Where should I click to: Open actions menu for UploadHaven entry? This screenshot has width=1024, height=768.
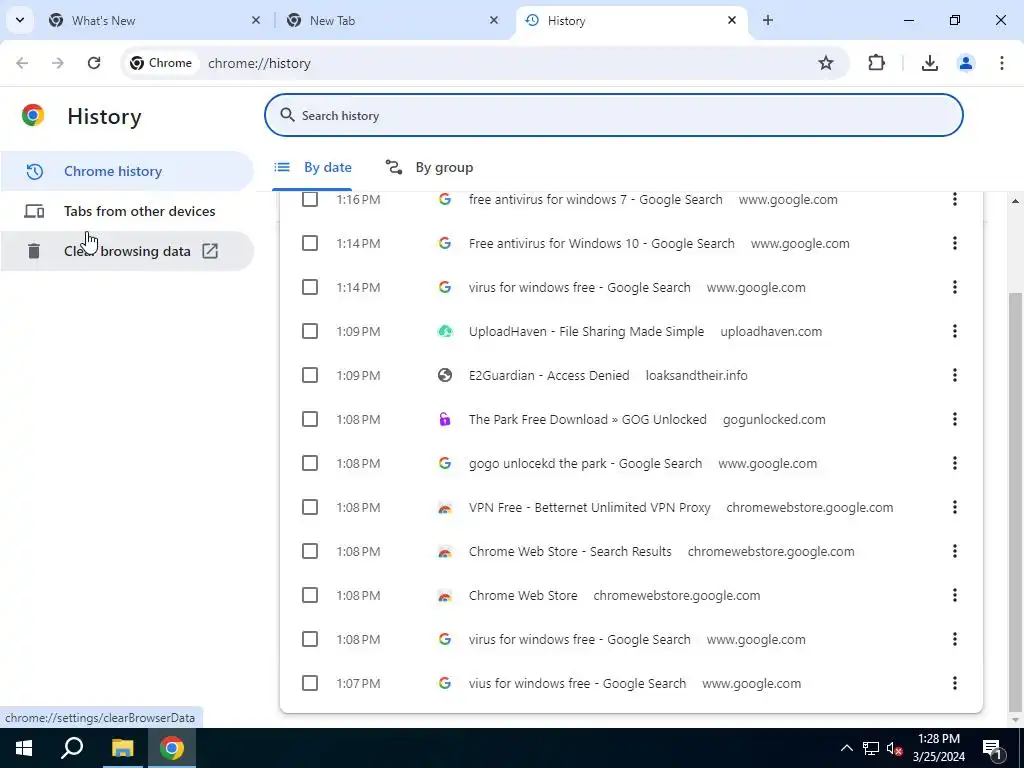tap(955, 332)
